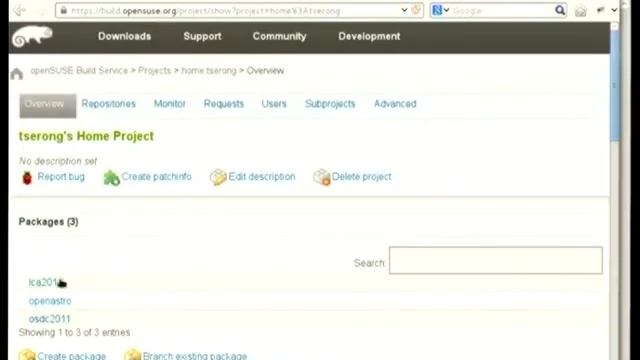This screenshot has height=360, width=640.
Task: Click the 'Showing 1 to 3 of 3 entries' text
Action: [74, 333]
